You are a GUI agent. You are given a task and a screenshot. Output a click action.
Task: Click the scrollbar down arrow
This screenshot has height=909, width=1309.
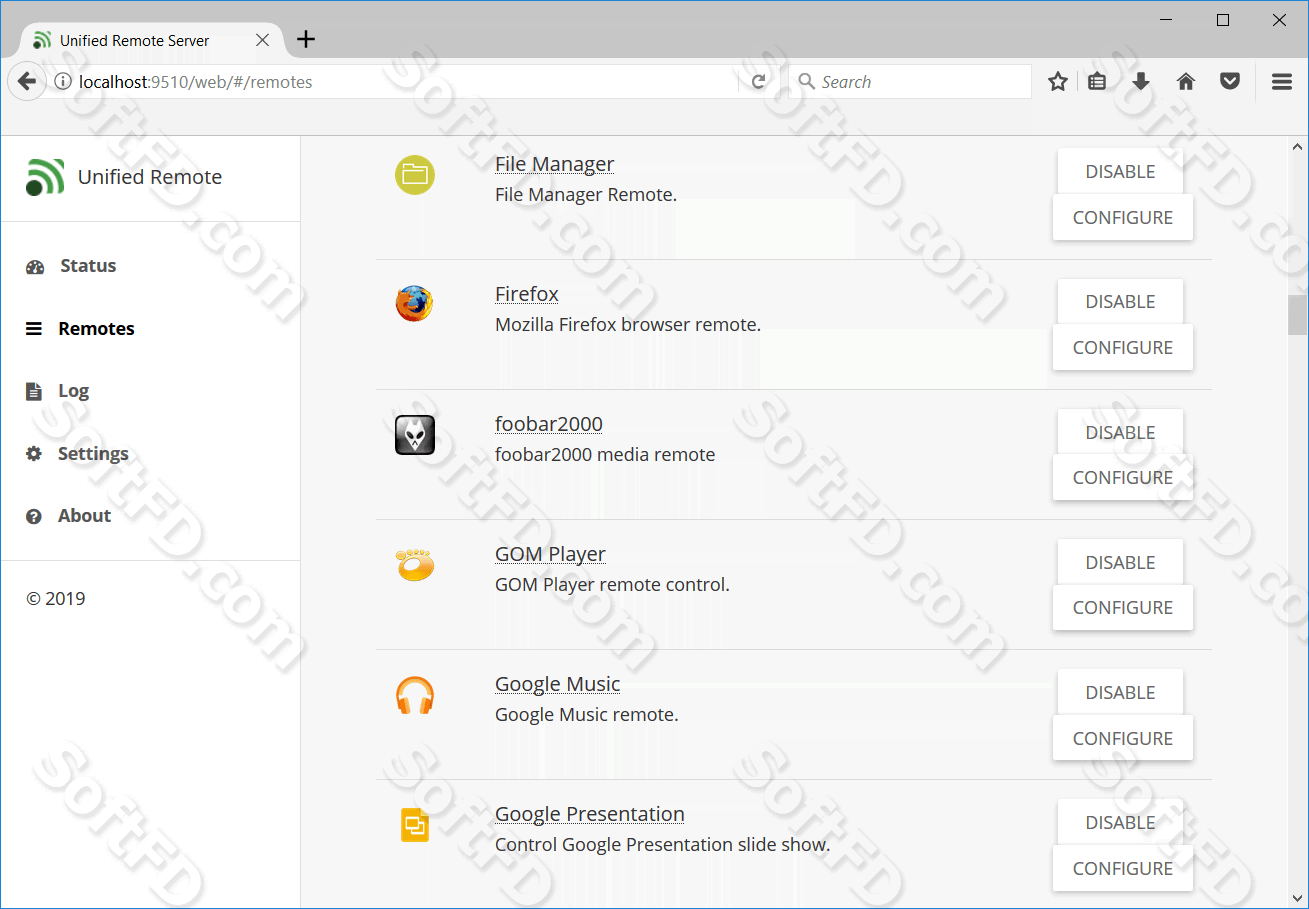[1298, 897]
